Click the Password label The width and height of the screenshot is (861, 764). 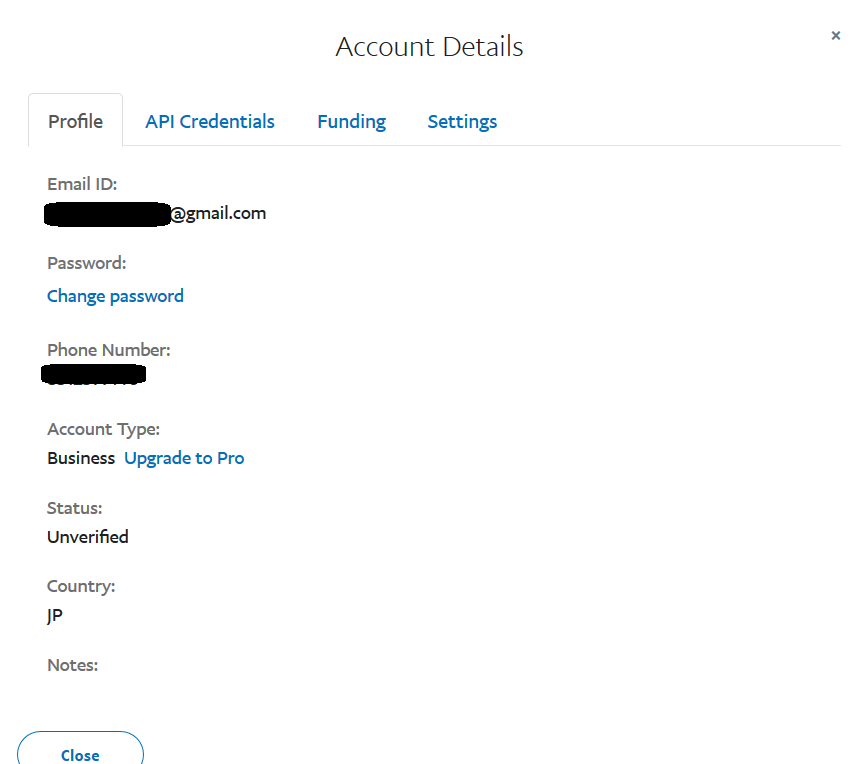pyautogui.click(x=87, y=263)
